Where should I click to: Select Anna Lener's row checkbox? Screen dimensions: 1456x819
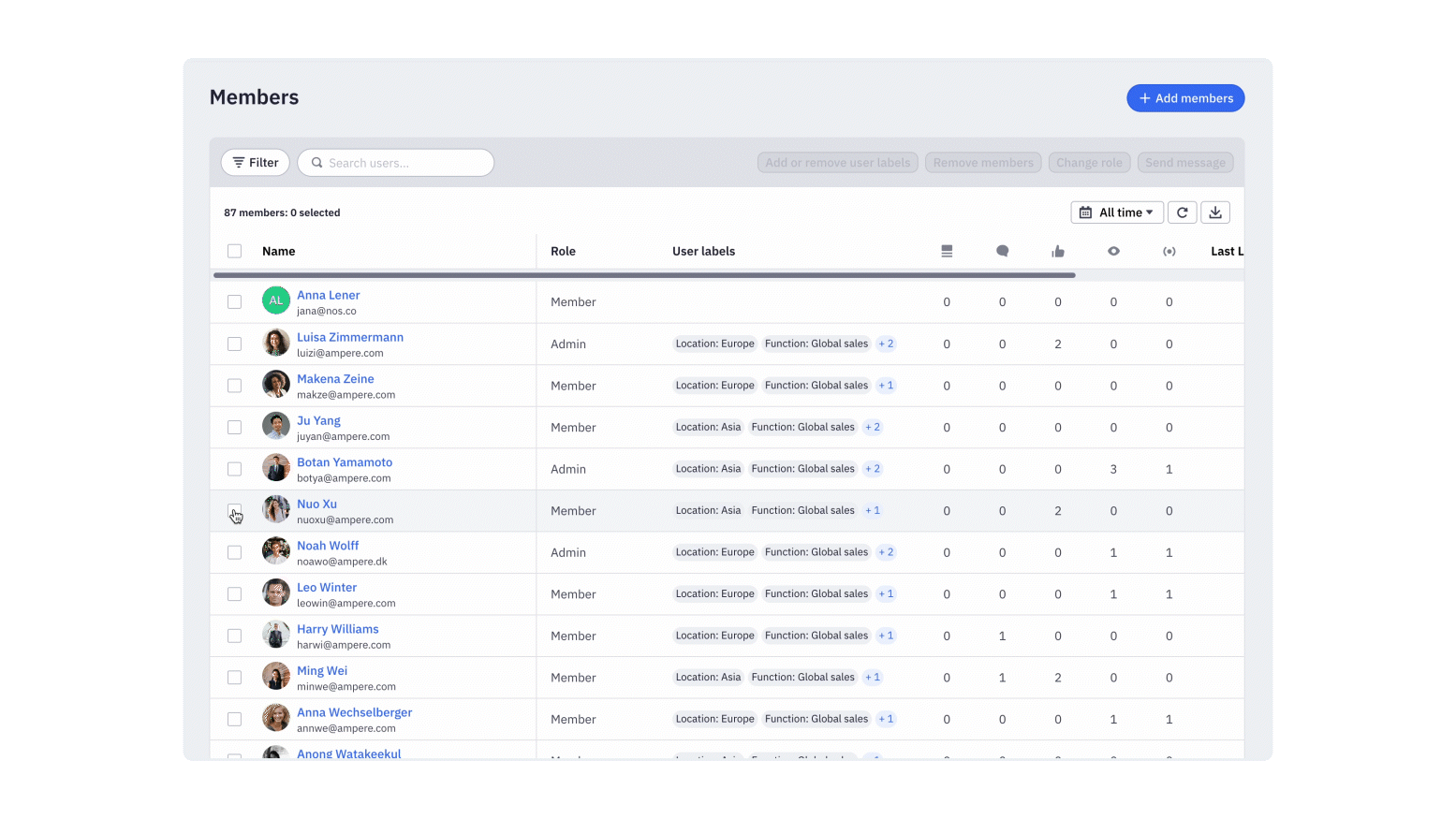[x=234, y=301]
